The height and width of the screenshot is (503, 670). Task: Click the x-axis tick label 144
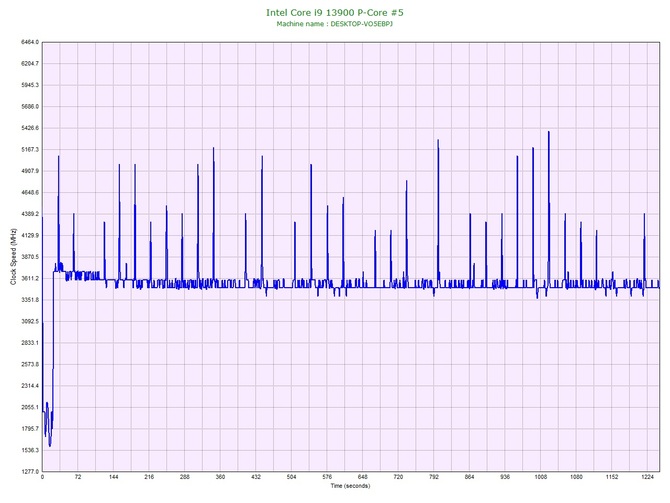[113, 477]
